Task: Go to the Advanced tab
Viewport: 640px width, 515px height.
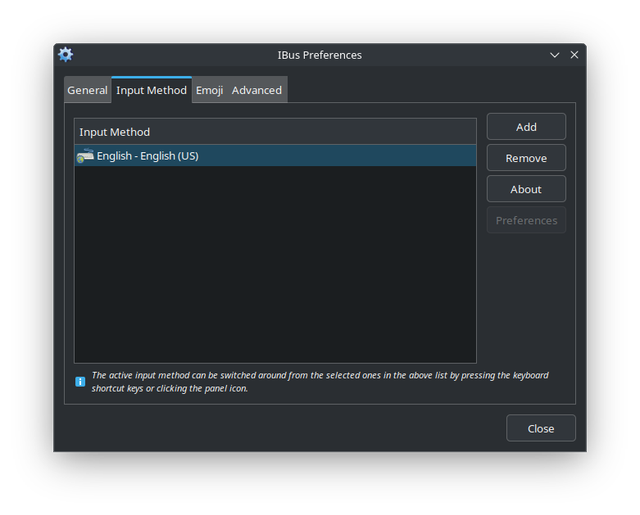Action: pyautogui.click(x=257, y=90)
